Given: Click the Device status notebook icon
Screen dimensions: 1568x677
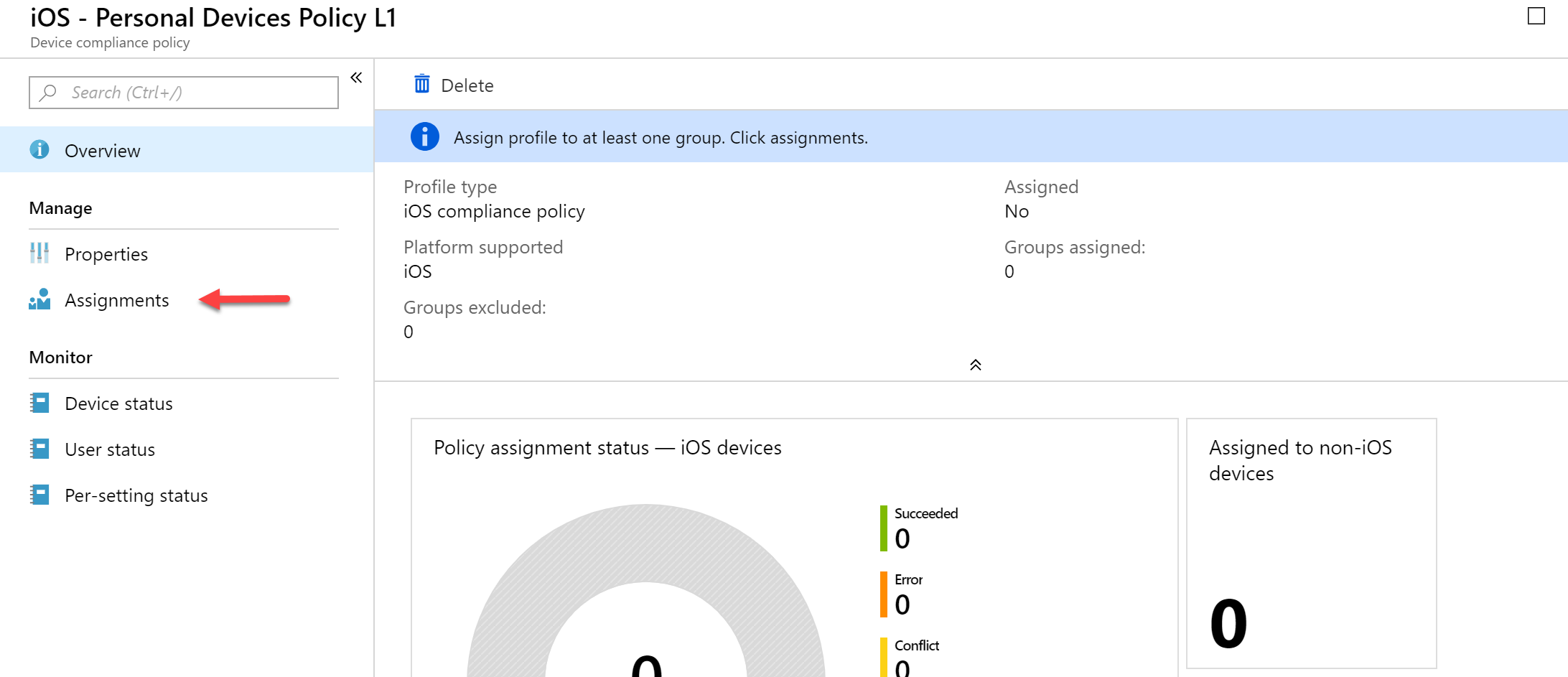Looking at the screenshot, I should coord(39,403).
